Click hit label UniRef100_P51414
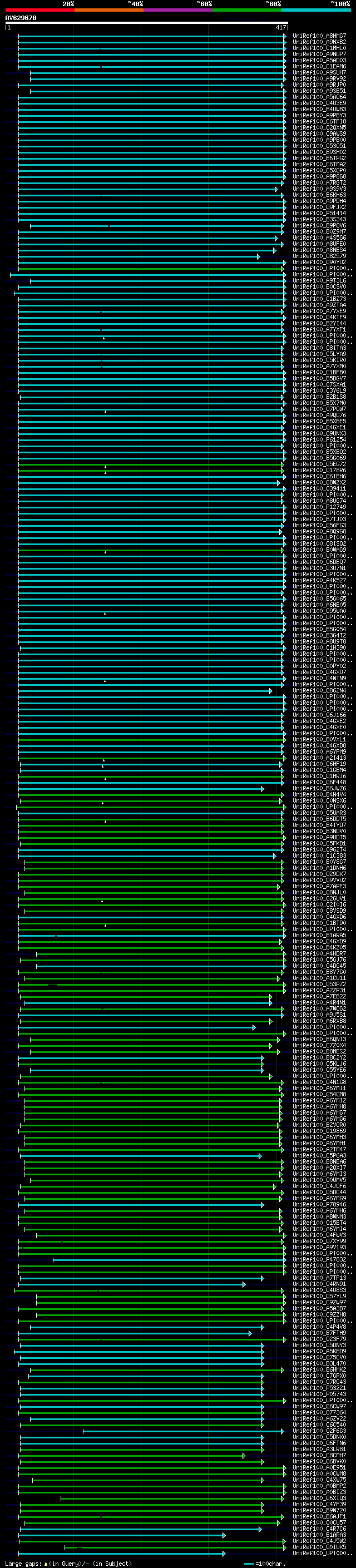The image size is (356, 1568). tap(319, 214)
